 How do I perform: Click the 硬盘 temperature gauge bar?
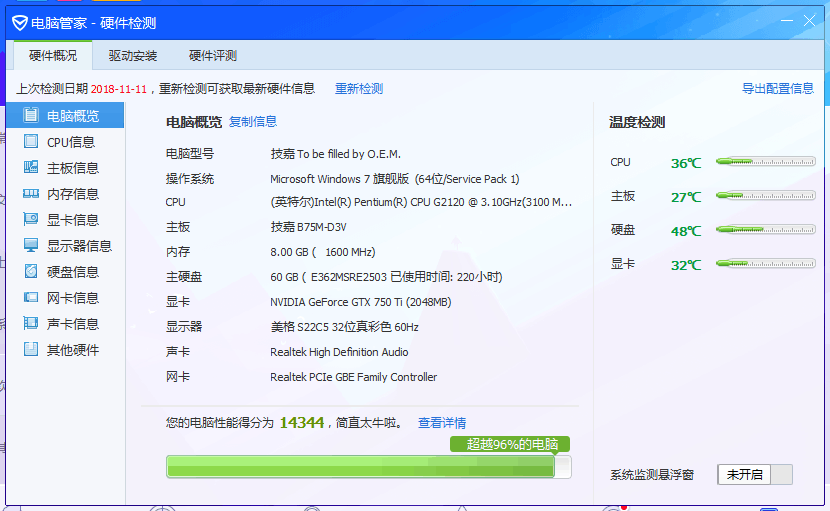765,229
